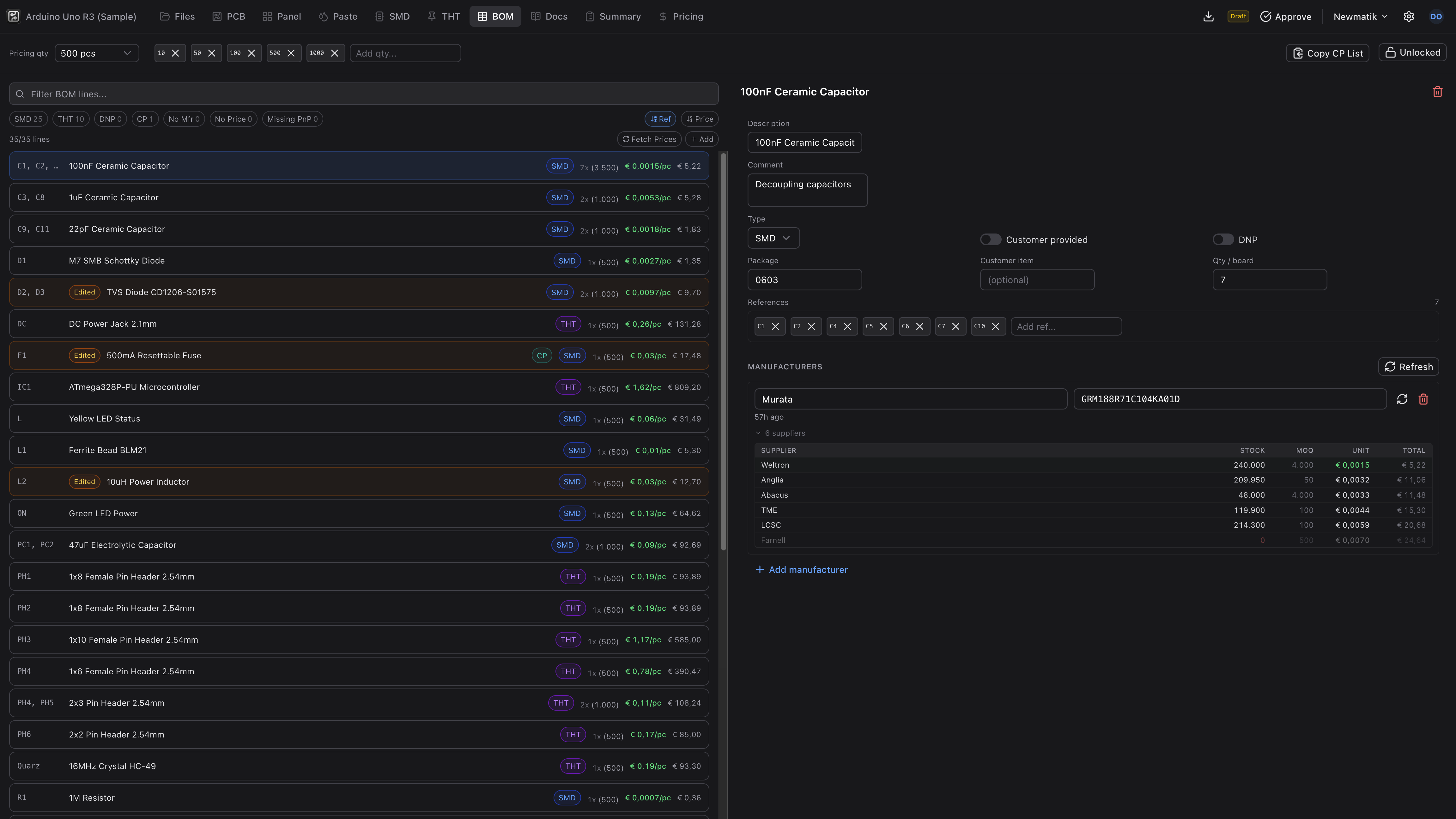This screenshot has height=819, width=1456.
Task: Switch to the Panel tab
Action: pyautogui.click(x=282, y=16)
